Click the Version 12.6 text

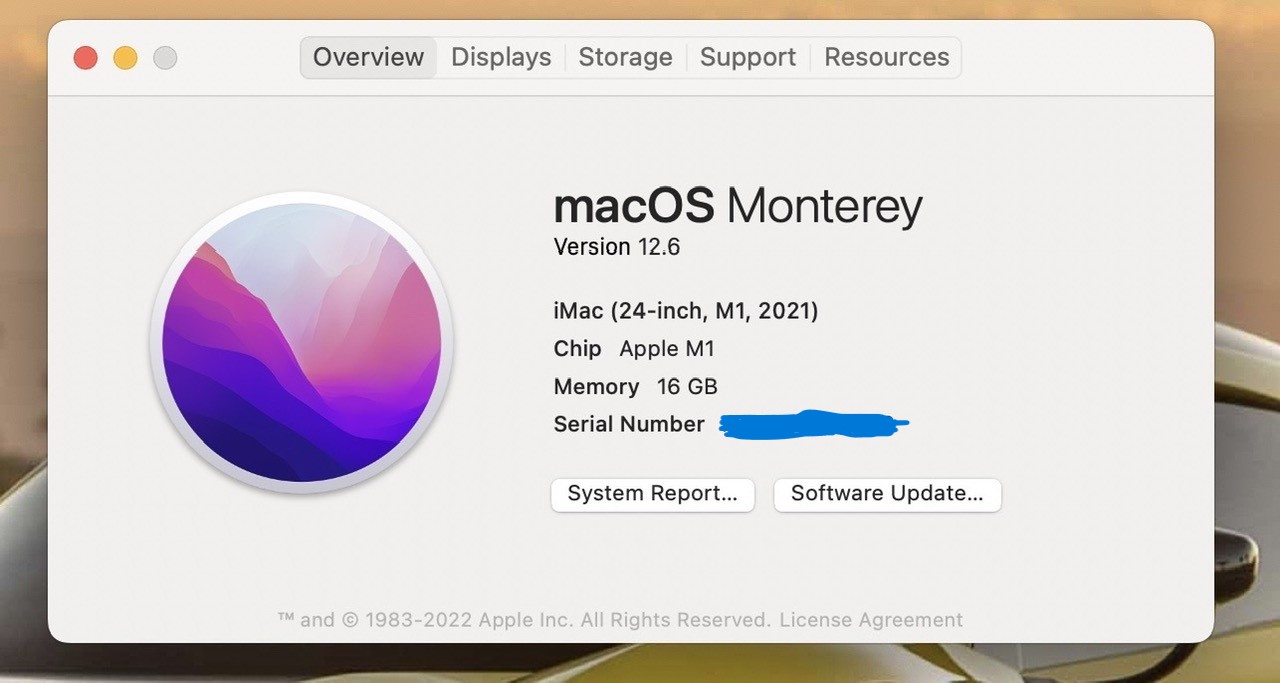(617, 247)
